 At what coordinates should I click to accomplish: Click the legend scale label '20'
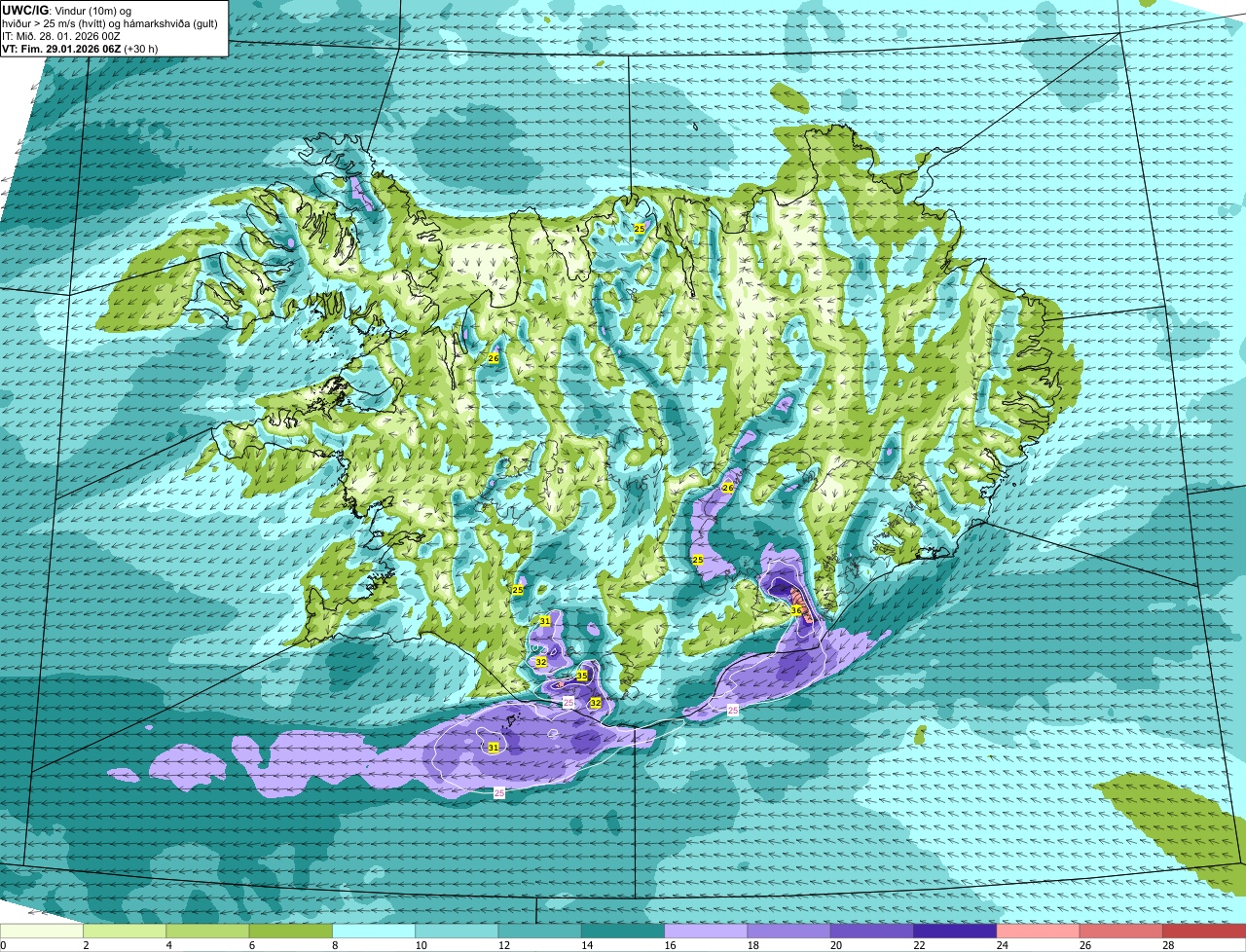pyautogui.click(x=835, y=945)
